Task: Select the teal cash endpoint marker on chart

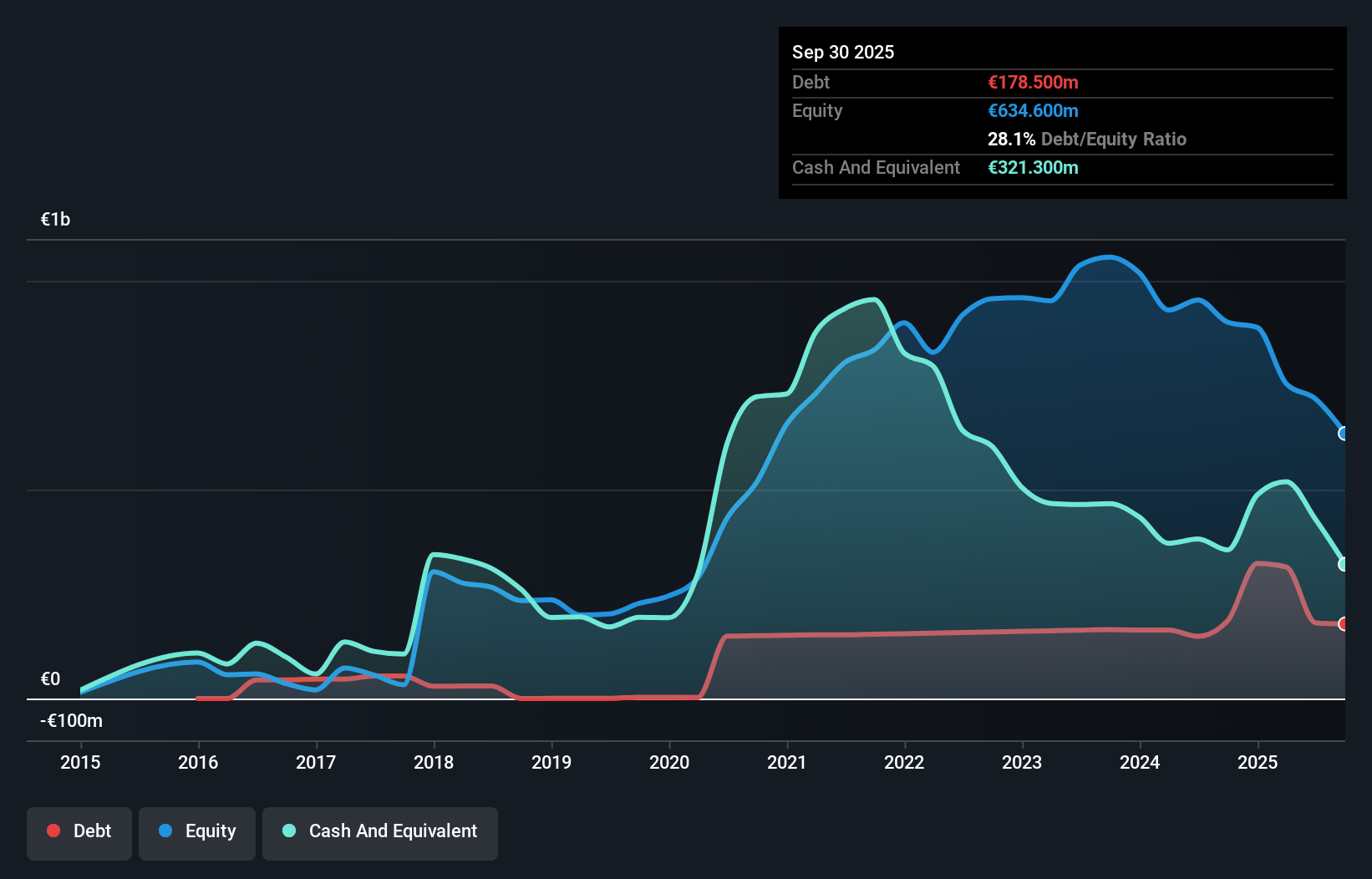Action: pyautogui.click(x=1342, y=563)
